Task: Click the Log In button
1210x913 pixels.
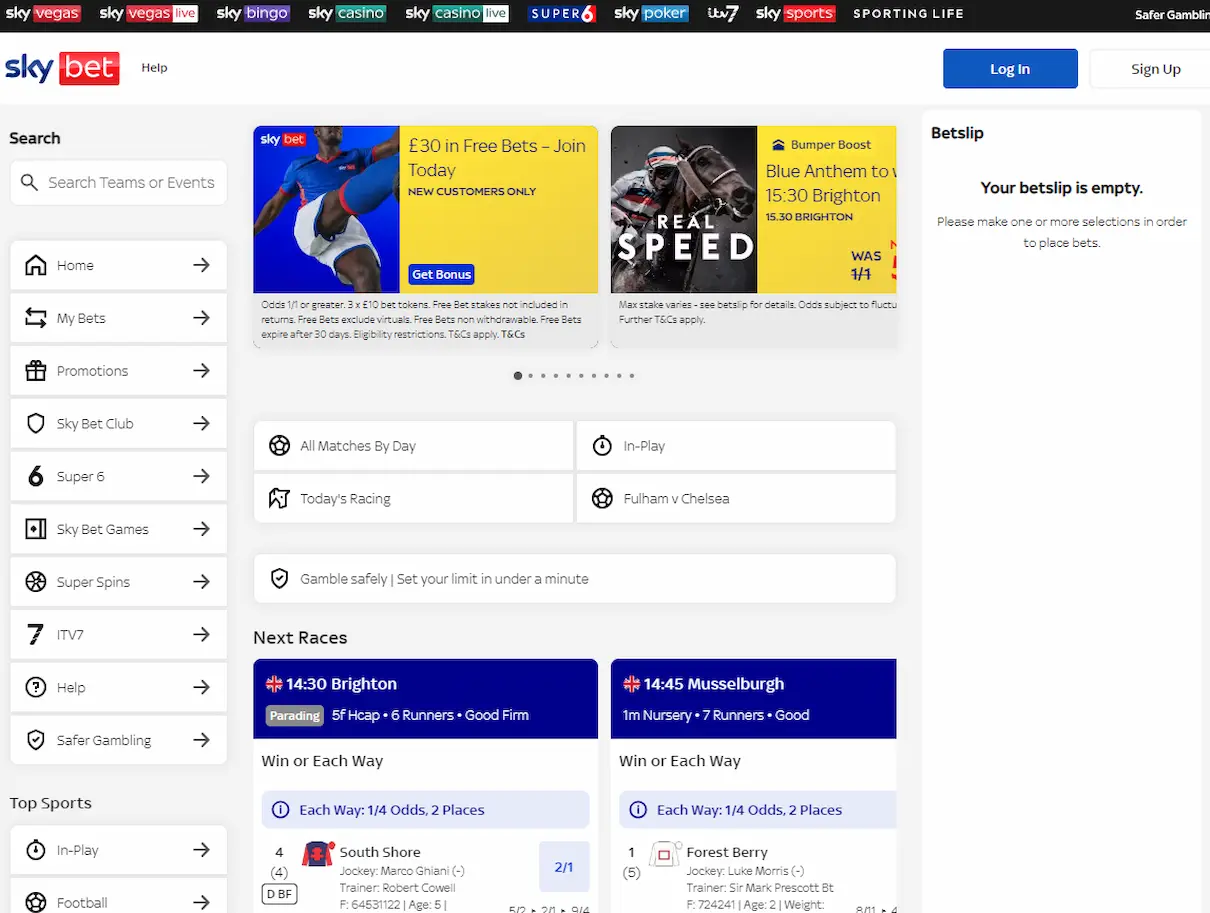Action: pyautogui.click(x=1010, y=69)
